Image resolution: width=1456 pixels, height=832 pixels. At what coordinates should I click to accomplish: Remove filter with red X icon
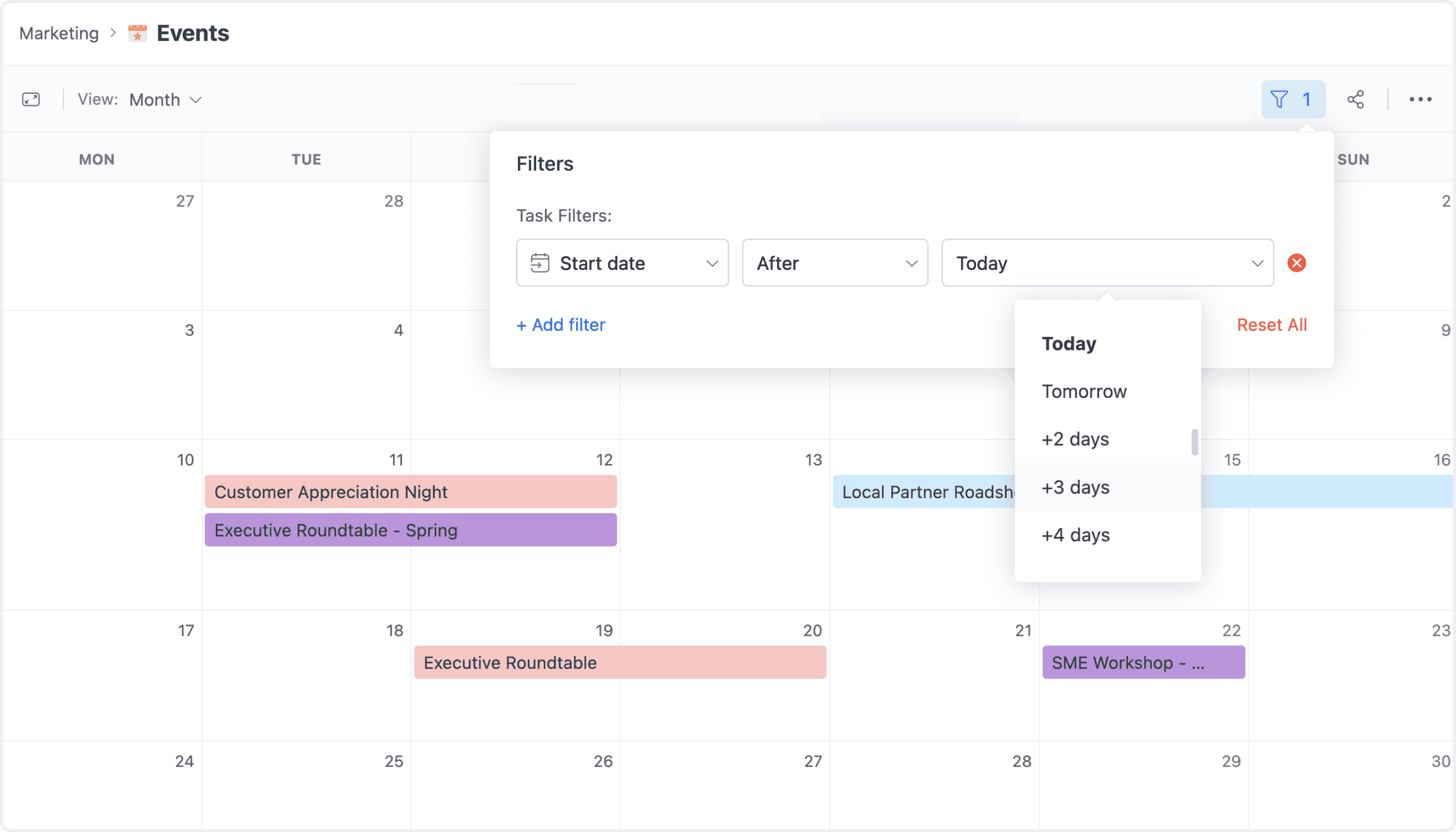1296,263
